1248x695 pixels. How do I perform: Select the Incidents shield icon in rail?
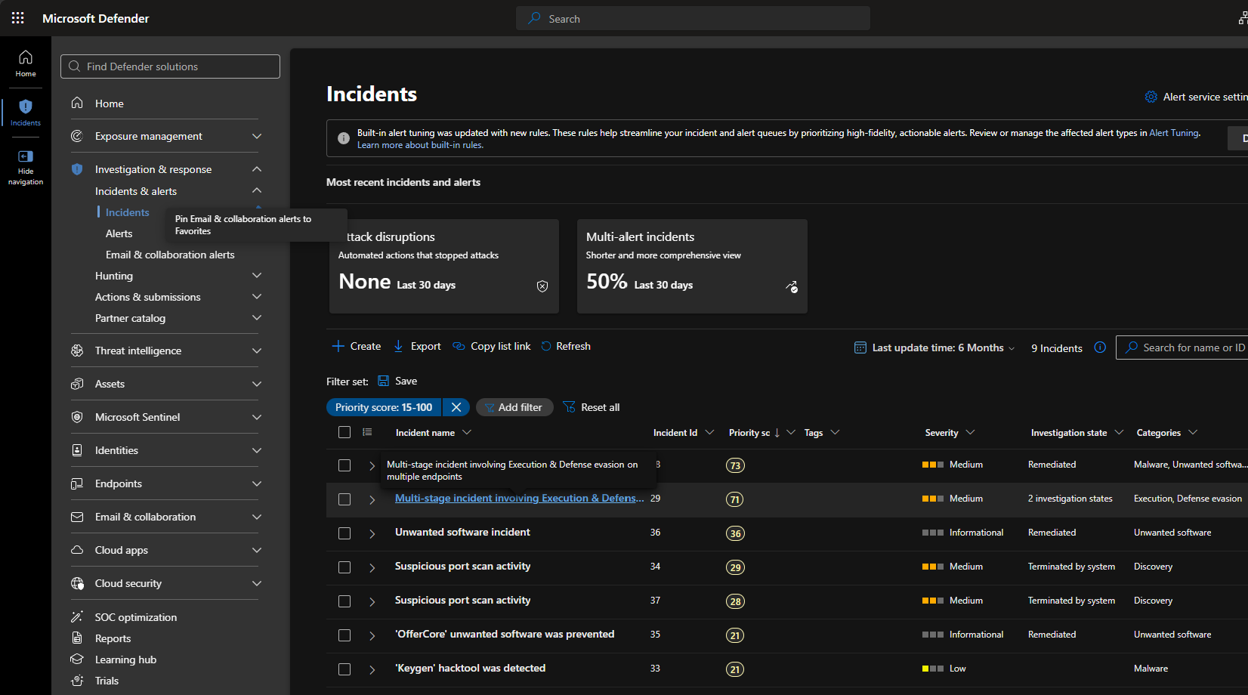point(25,107)
